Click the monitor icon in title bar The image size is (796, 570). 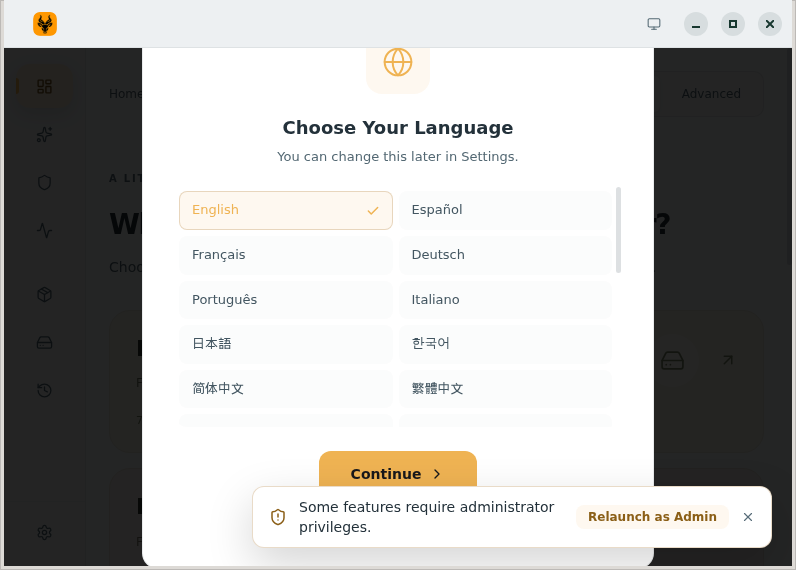pos(654,24)
